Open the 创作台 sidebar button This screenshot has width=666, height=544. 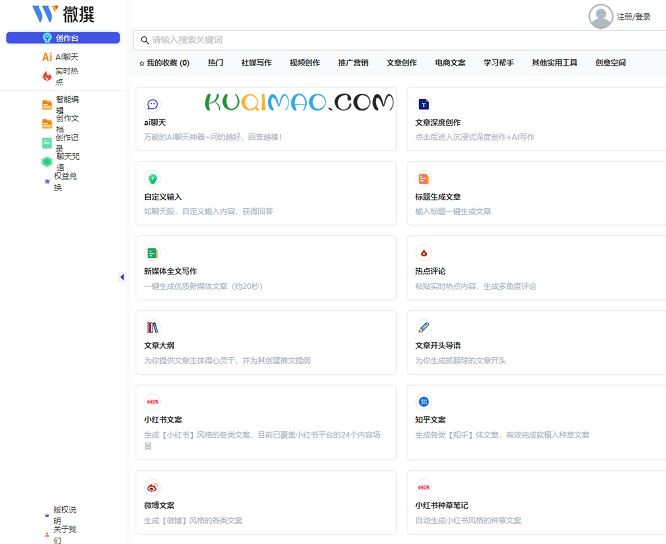(x=63, y=38)
